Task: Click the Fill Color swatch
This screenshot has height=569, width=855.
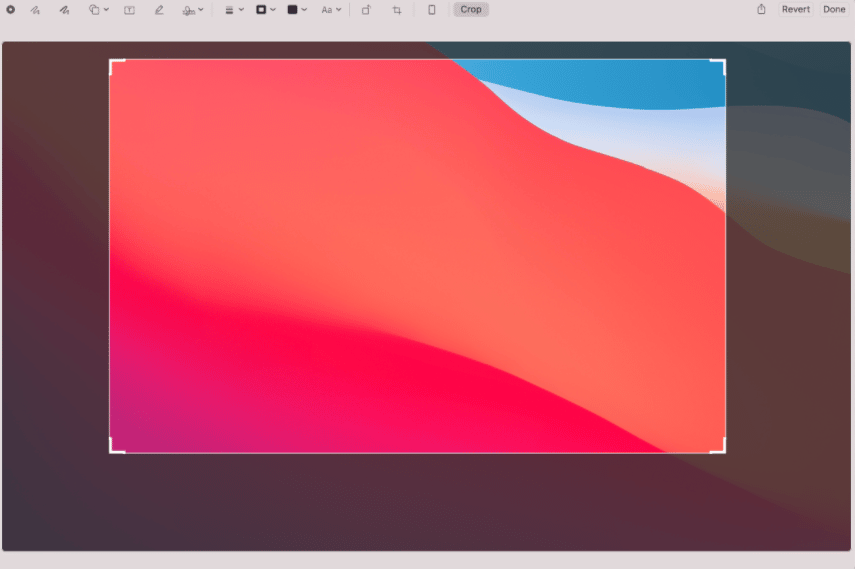Action: 293,10
